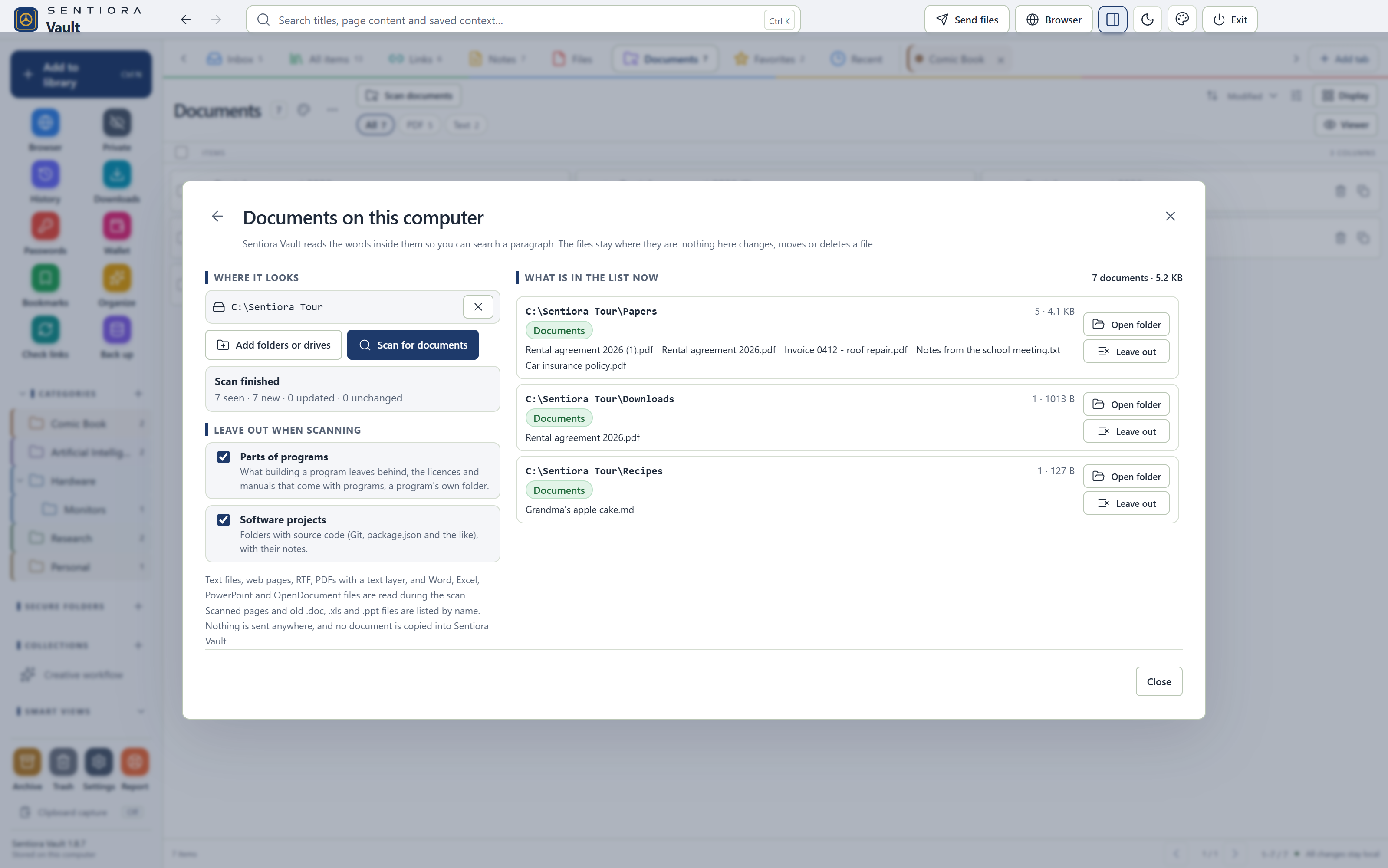Leave out the Sentiora Tour\Papers folder

click(x=1126, y=352)
